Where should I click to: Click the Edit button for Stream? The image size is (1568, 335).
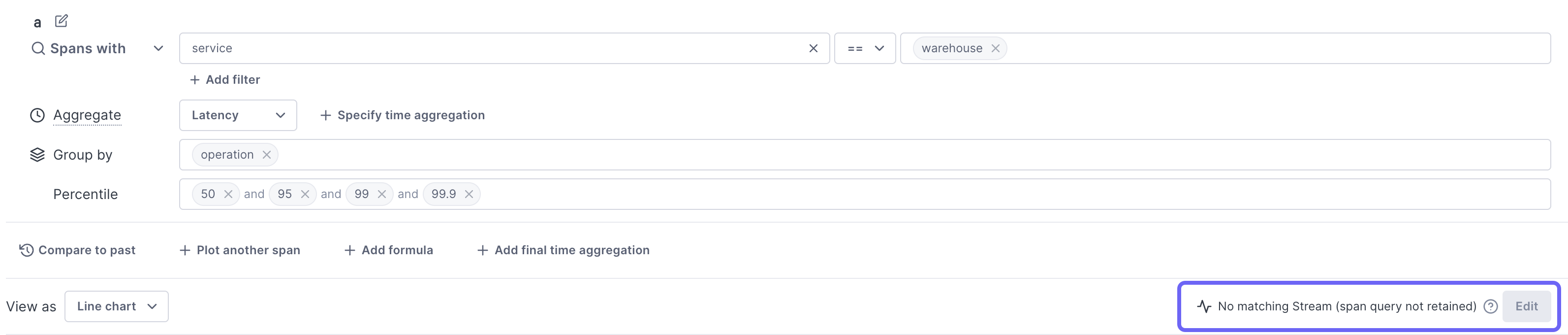[1526, 306]
